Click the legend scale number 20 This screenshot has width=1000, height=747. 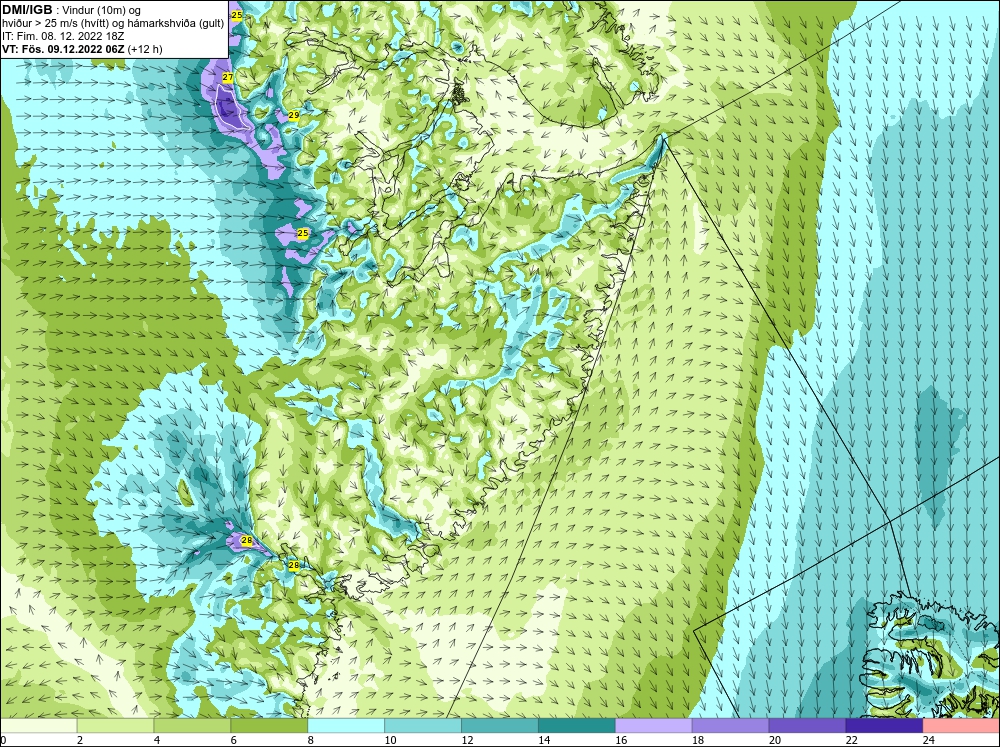(774, 740)
